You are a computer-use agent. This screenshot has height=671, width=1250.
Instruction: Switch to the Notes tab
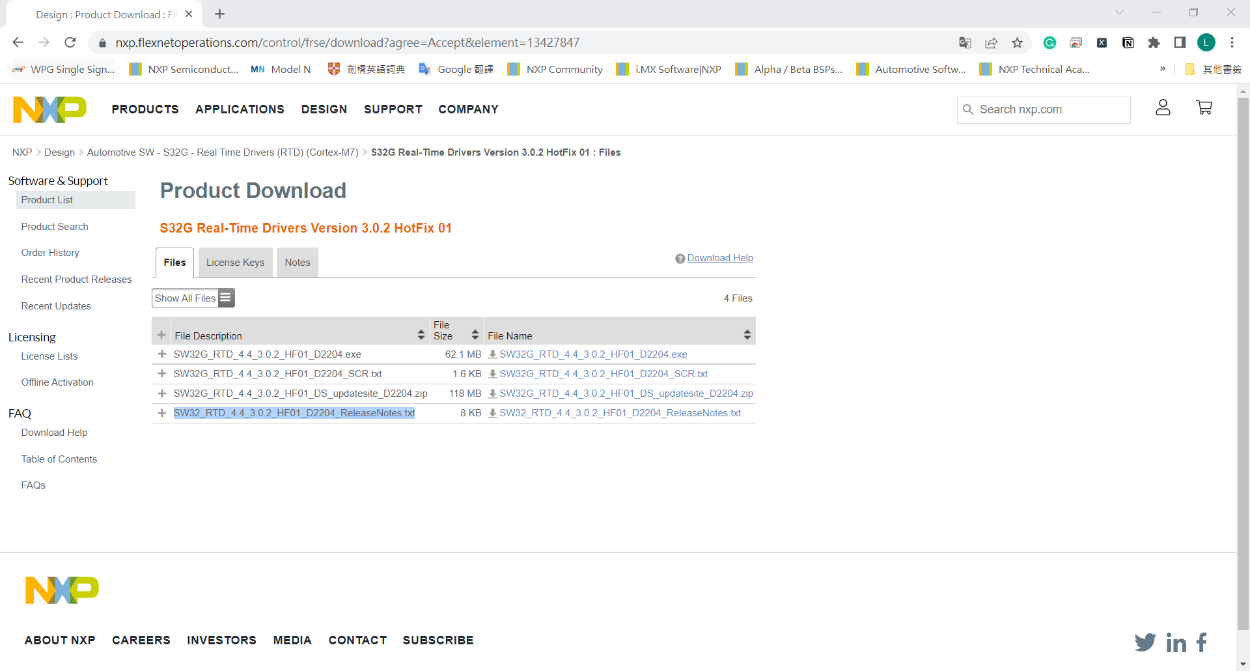tap(297, 262)
